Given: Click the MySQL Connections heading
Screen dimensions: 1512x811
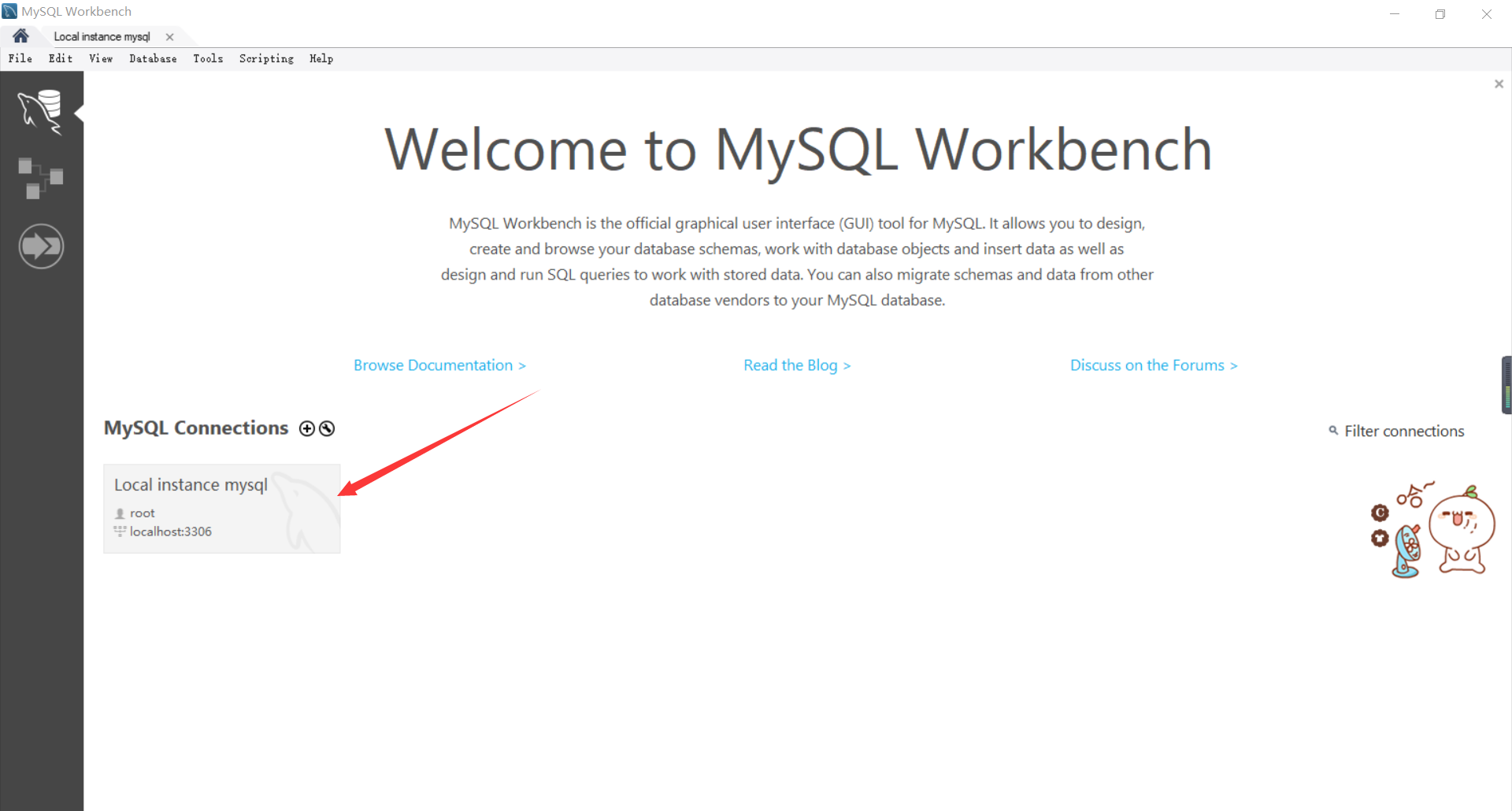Looking at the screenshot, I should click(x=196, y=428).
